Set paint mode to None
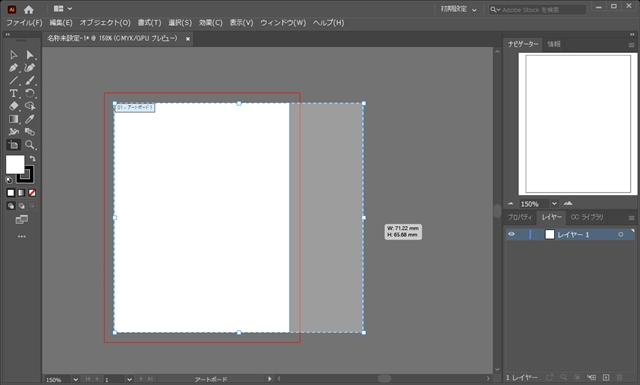This screenshot has height=385, width=640. [32, 193]
